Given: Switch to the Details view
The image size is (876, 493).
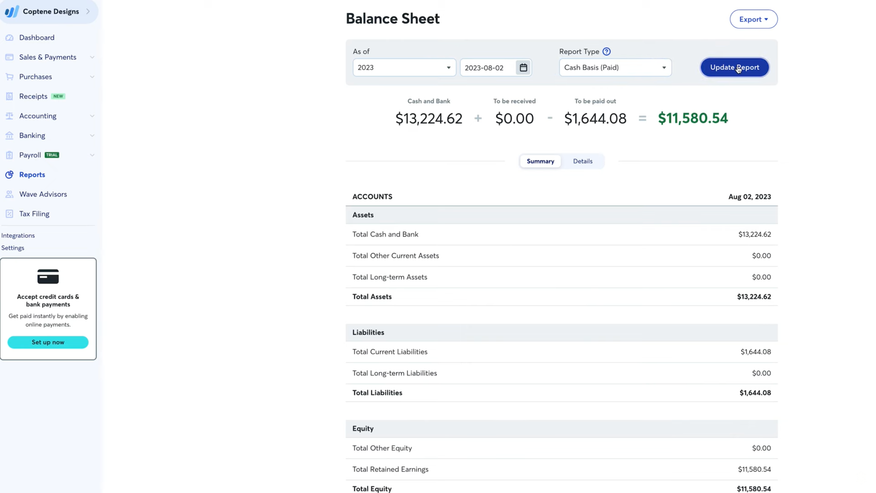Looking at the screenshot, I should (x=583, y=161).
